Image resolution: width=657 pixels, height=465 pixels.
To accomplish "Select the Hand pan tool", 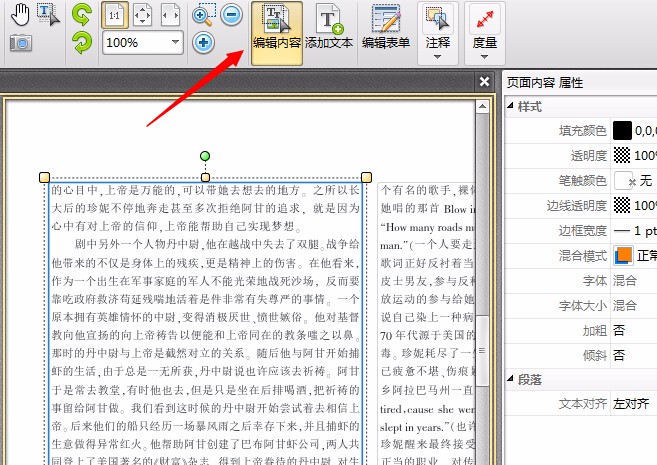I will click(19, 14).
